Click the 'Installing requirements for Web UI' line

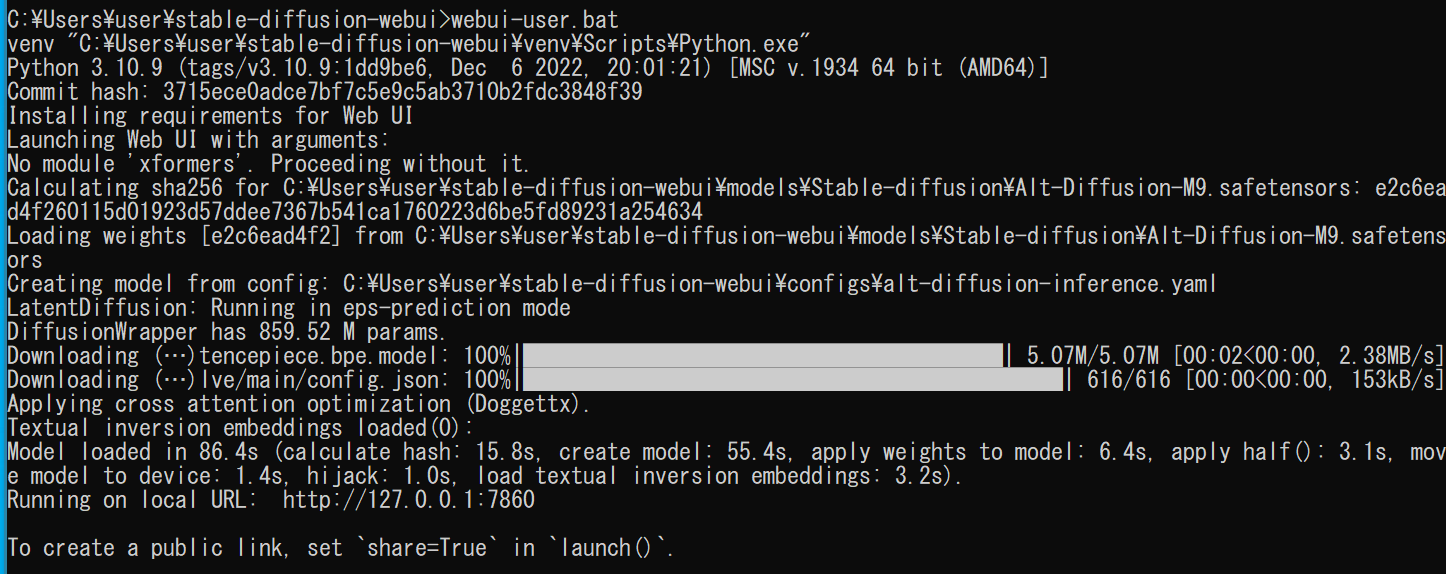point(209,115)
